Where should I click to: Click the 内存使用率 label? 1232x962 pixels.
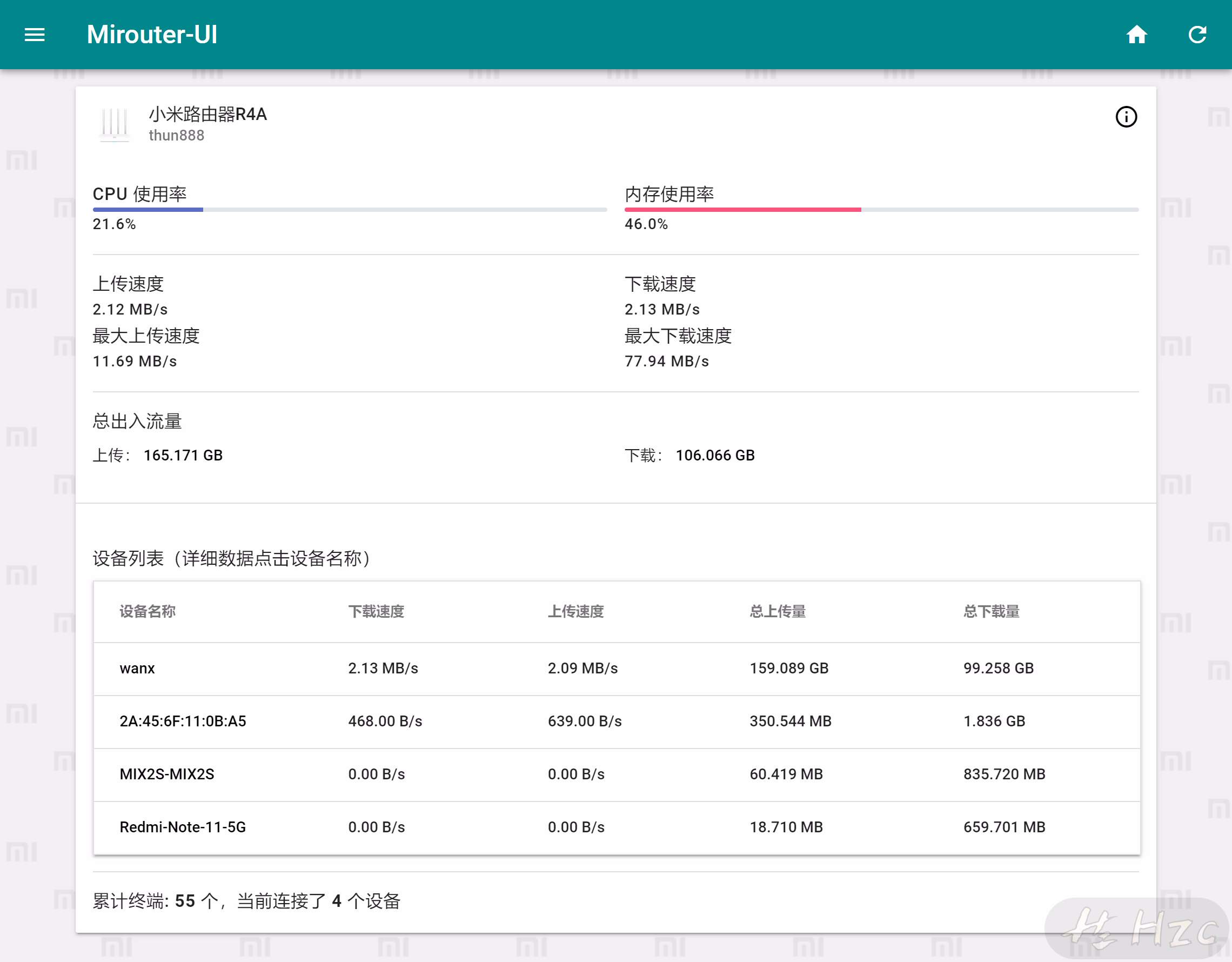pos(669,194)
